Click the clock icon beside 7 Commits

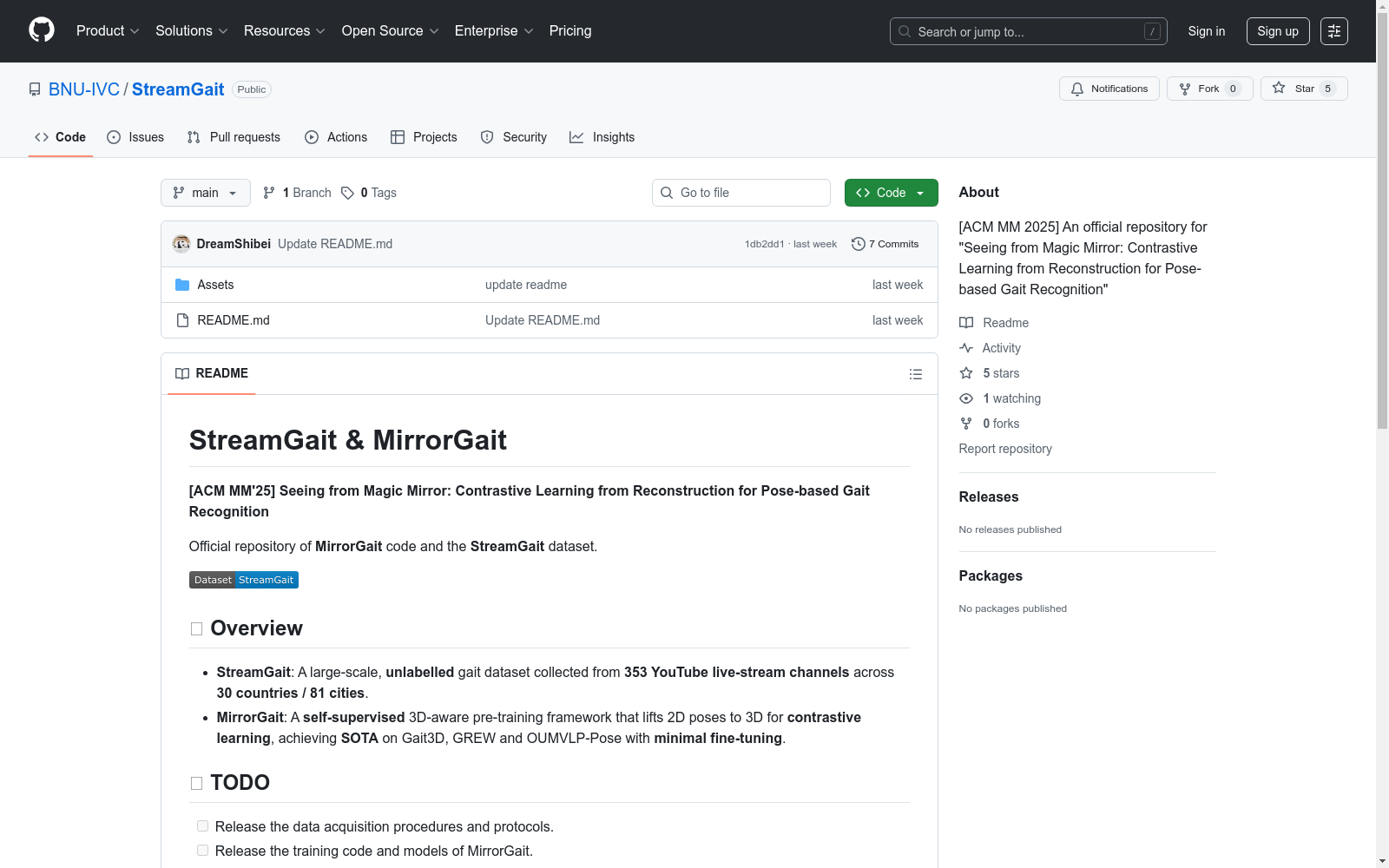coord(859,244)
